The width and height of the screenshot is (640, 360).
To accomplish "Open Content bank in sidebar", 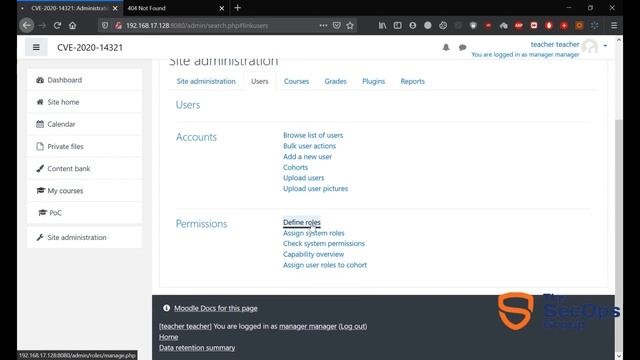I will click(x=85, y=169).
